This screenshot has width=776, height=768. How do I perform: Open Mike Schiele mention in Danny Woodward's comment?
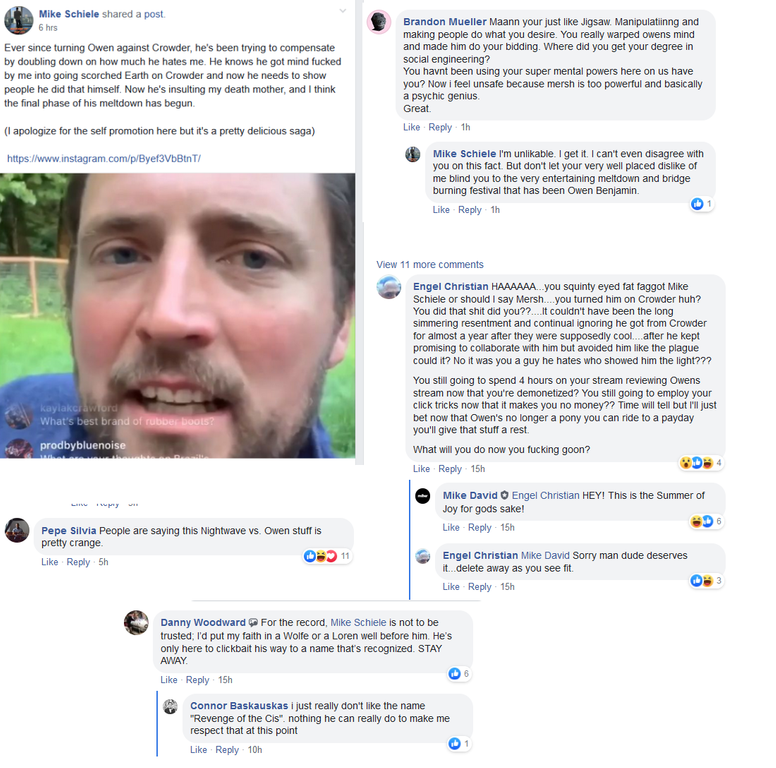[358, 623]
